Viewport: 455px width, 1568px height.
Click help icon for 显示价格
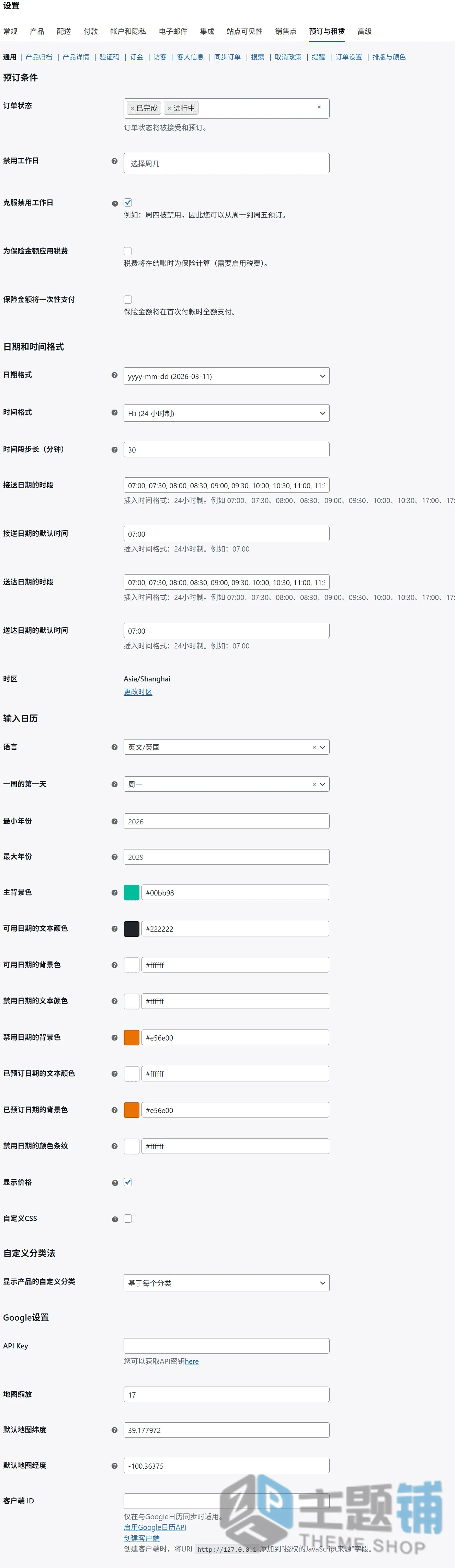115,1183
